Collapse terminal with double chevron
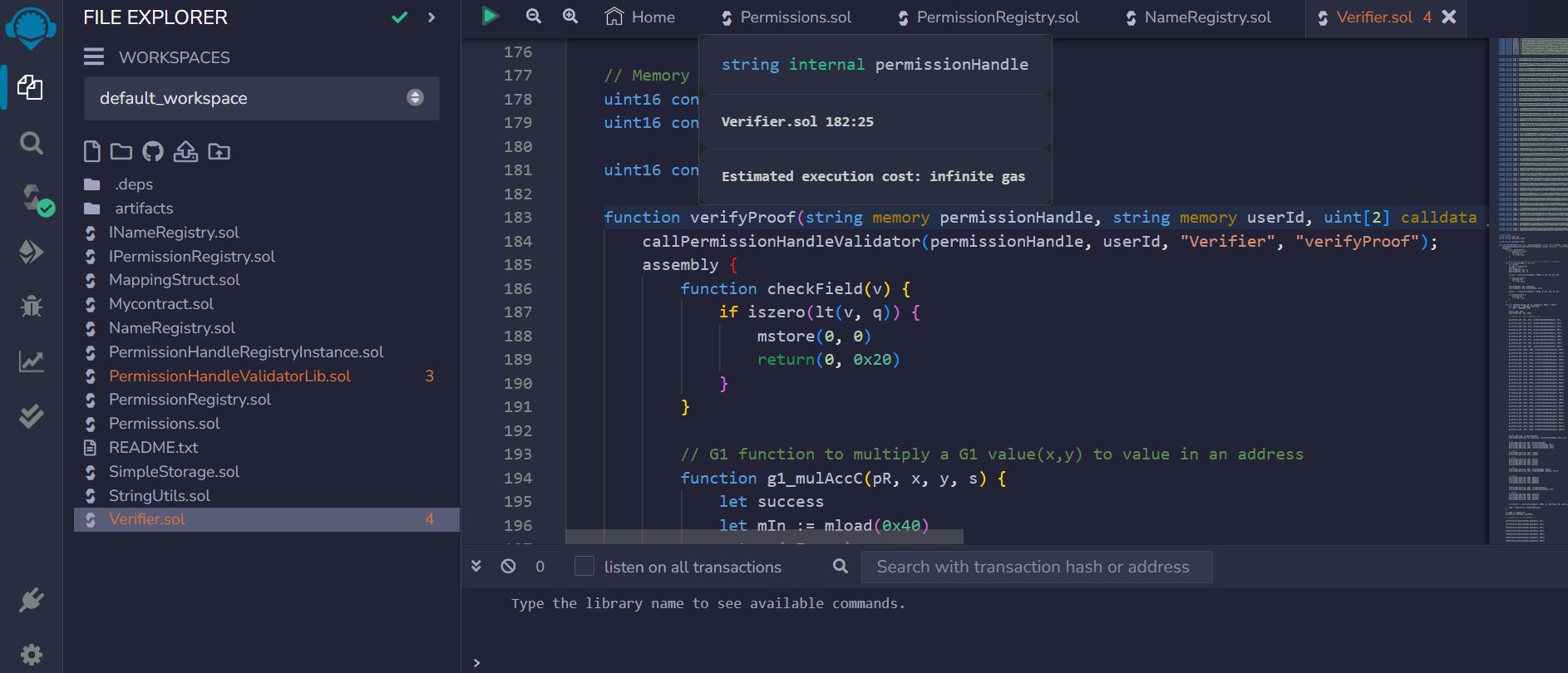1568x673 pixels. coord(476,566)
